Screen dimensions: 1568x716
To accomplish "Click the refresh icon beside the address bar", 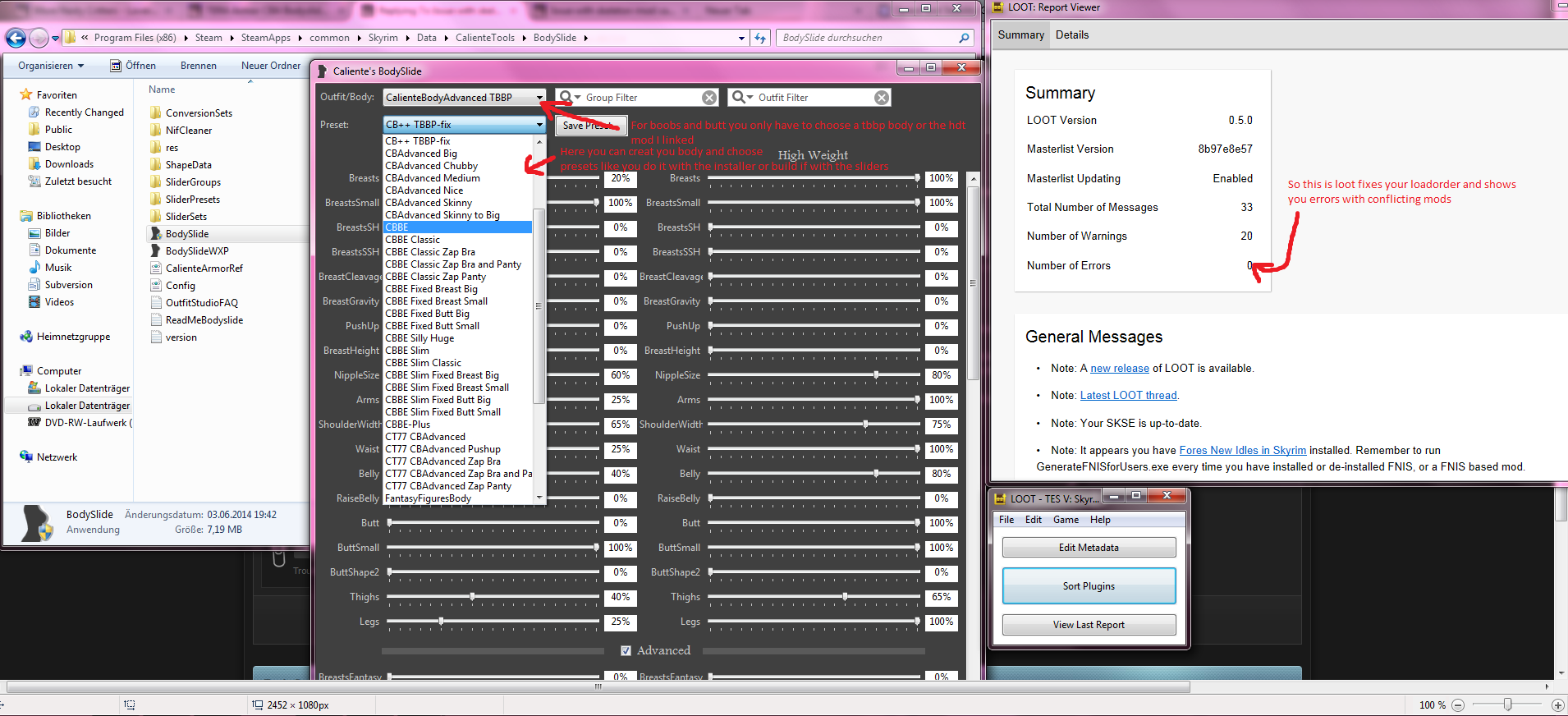I will point(760,38).
